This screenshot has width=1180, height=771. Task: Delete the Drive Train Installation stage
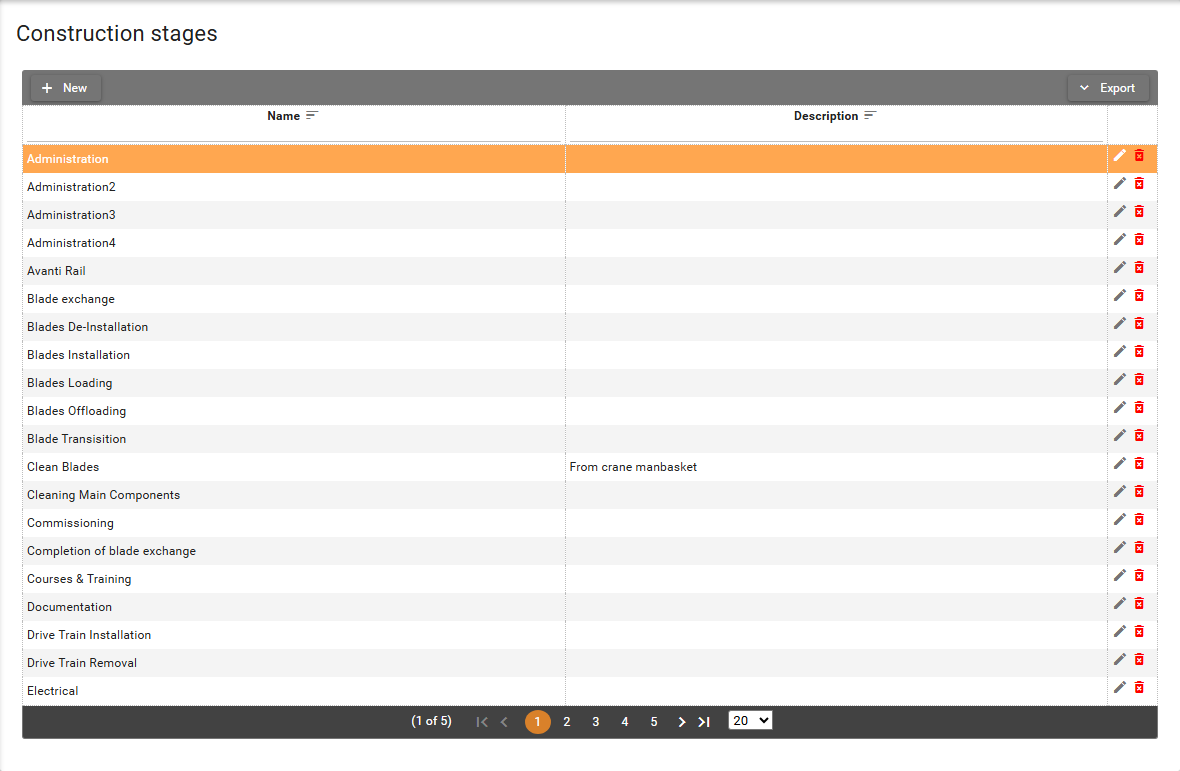(1139, 631)
